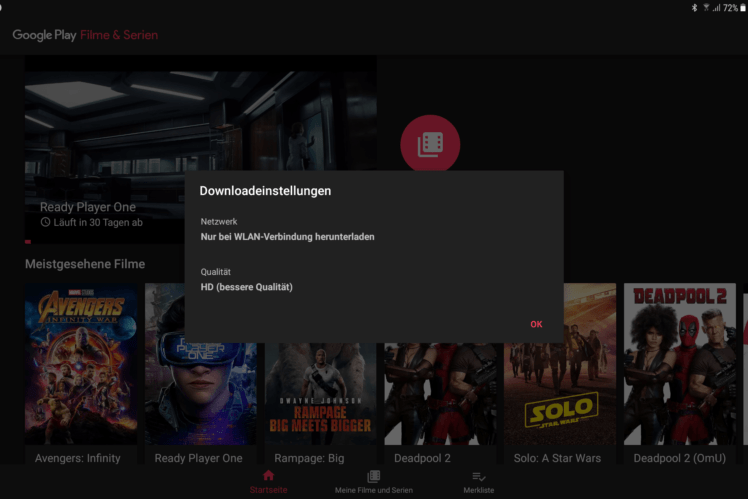
Task: Click the Google Play Filme & Serien logo
Action: point(85,35)
